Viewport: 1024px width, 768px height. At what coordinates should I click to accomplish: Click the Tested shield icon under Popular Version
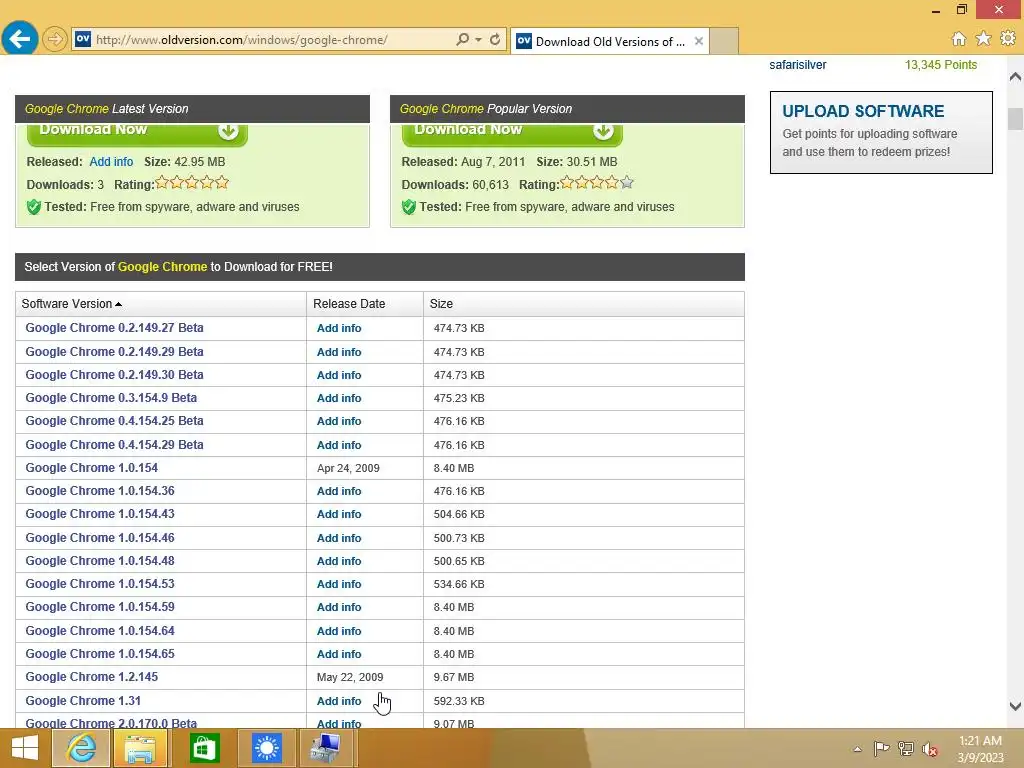pos(409,207)
